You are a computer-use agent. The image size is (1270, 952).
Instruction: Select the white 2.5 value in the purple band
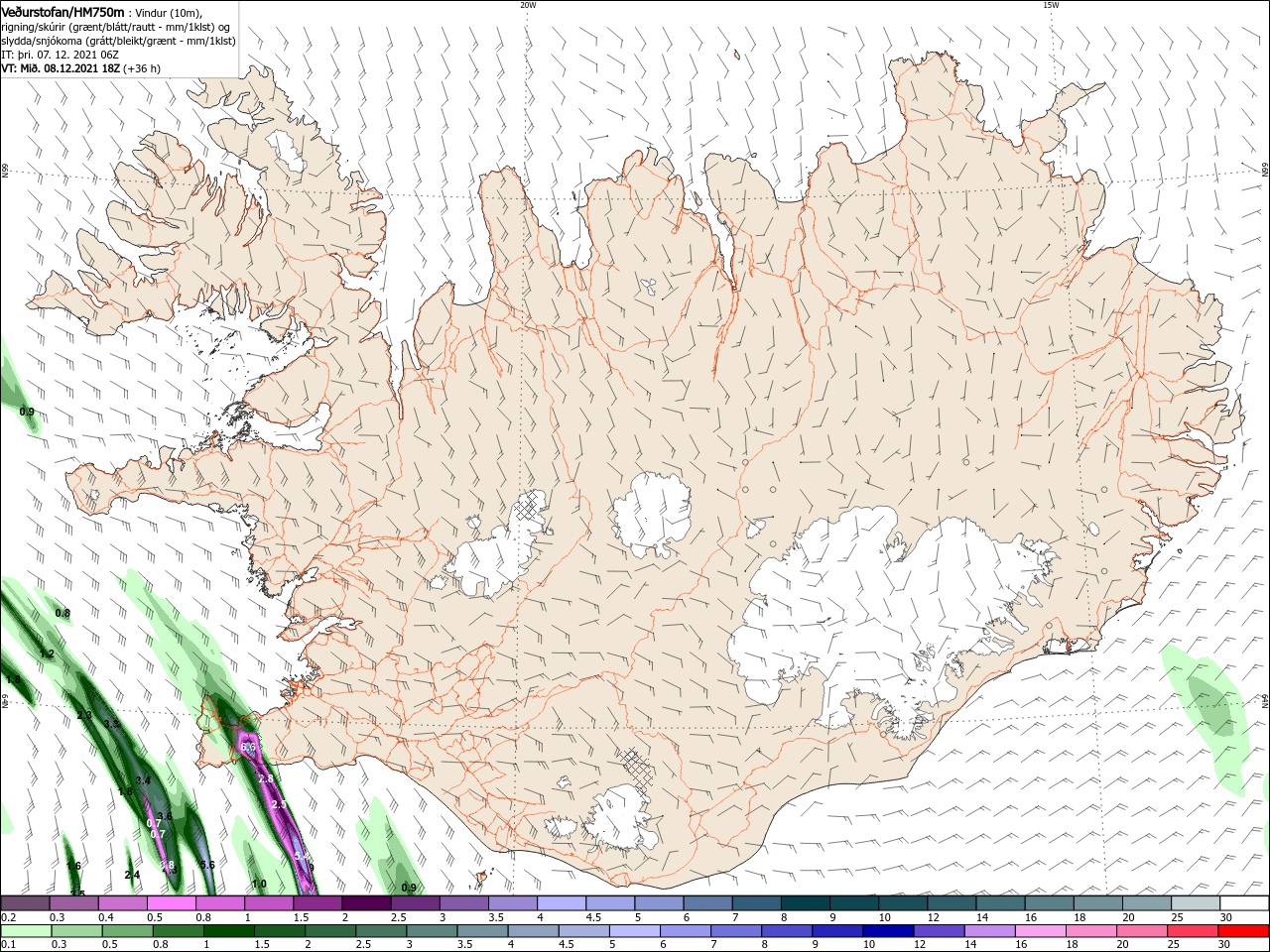click(279, 804)
